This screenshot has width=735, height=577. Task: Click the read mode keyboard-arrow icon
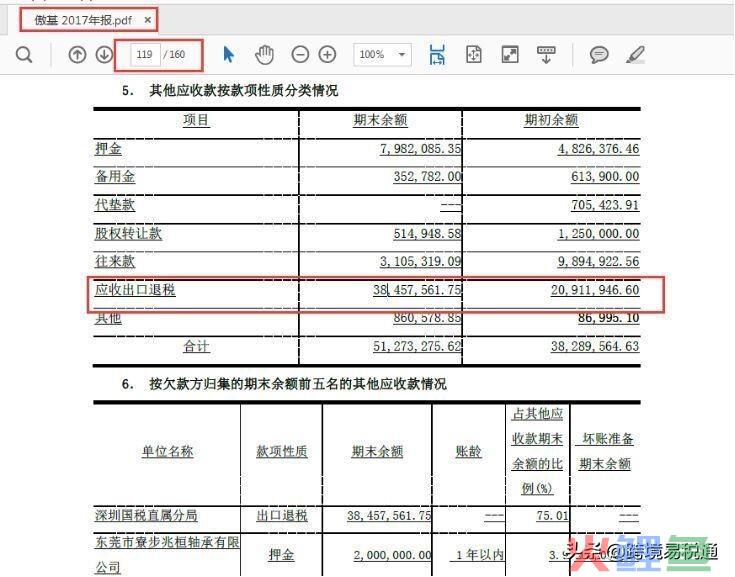coord(546,54)
